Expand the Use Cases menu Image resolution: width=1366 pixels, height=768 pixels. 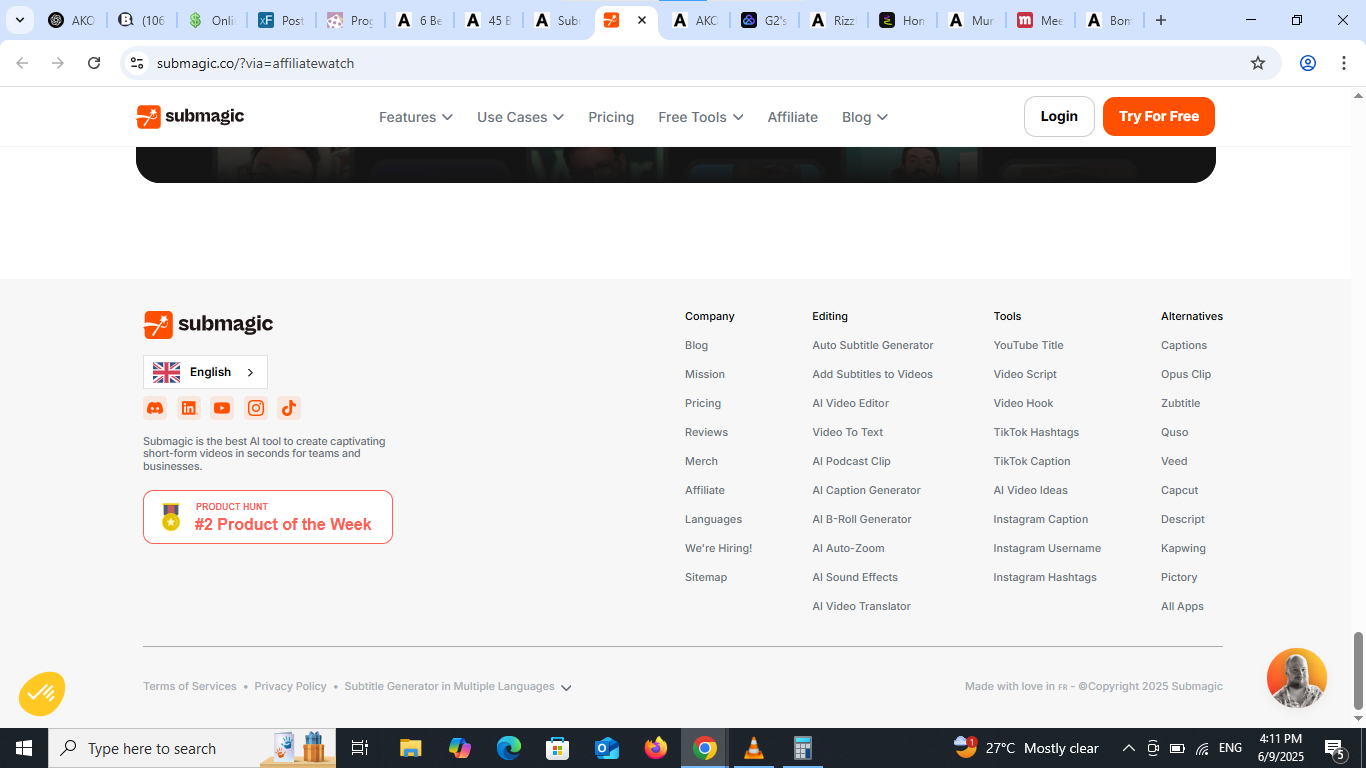(x=520, y=117)
